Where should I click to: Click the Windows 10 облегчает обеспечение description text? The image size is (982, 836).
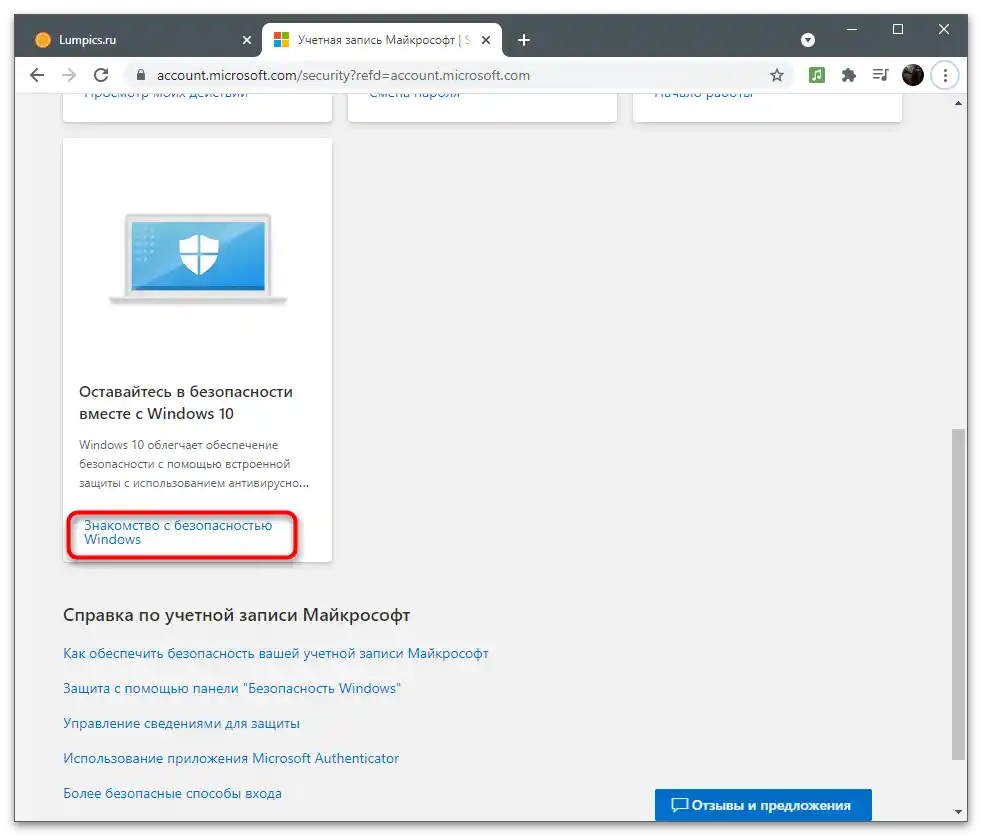coord(194,464)
